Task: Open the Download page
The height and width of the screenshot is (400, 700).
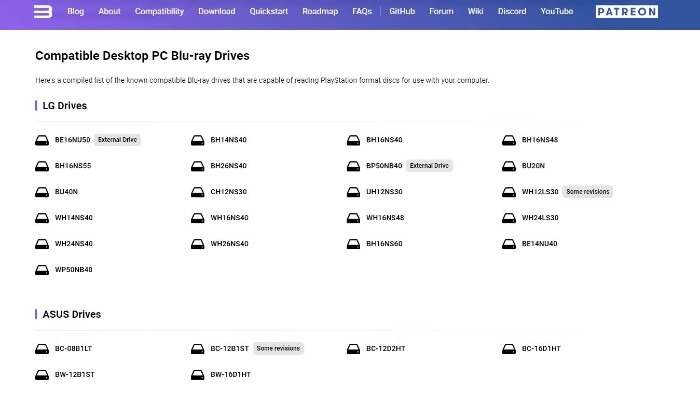Action: pos(217,12)
